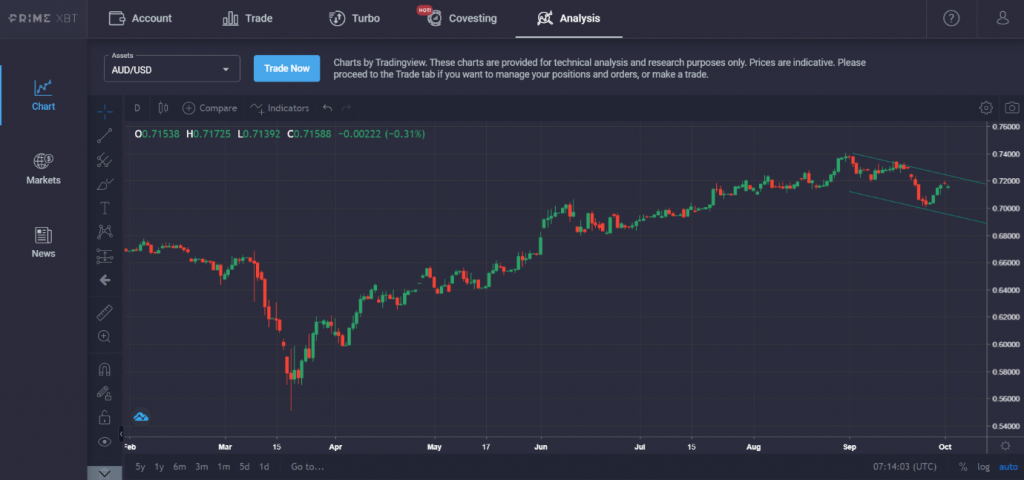
Task: Open the D timeframe interval selector
Action: (x=137, y=108)
